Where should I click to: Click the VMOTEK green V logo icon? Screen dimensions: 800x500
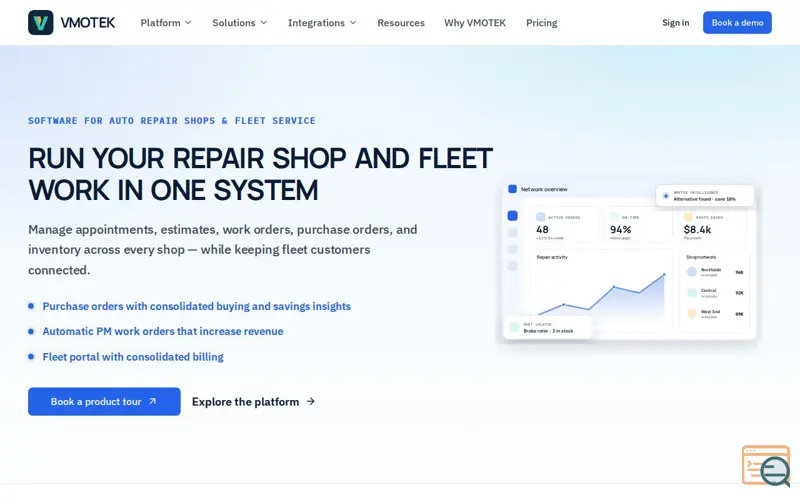point(41,22)
